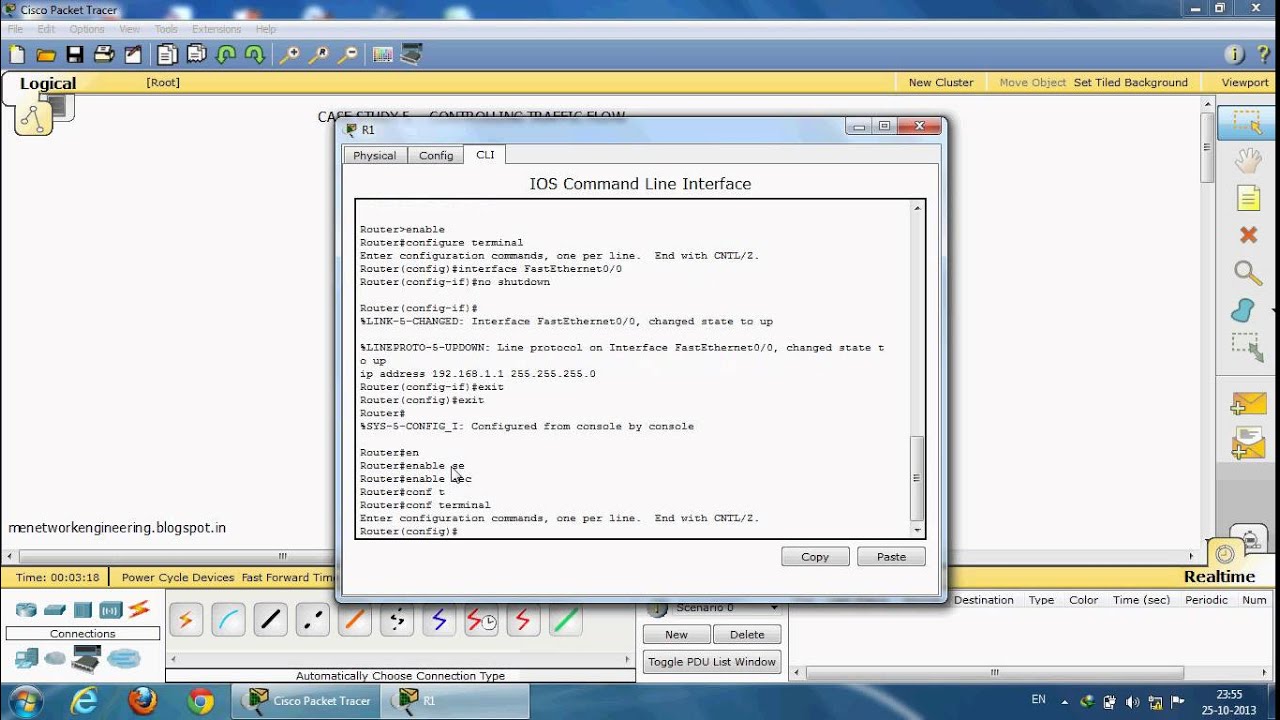1280x720 pixels.
Task: Click the Delete scenario button
Action: (x=747, y=634)
